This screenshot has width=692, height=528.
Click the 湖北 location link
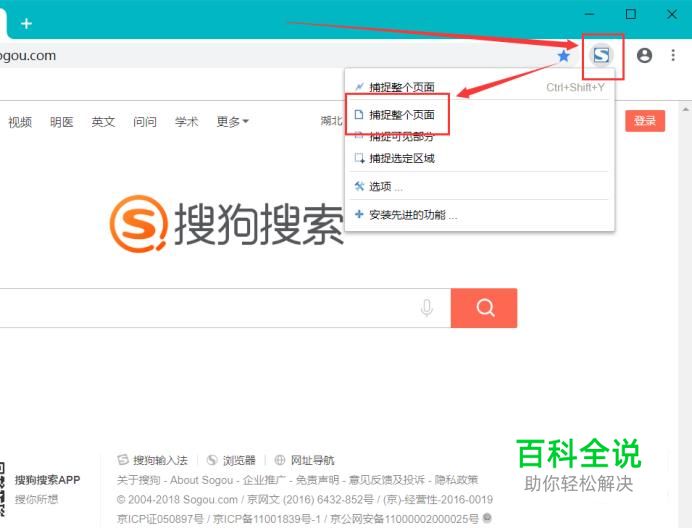[x=331, y=121]
